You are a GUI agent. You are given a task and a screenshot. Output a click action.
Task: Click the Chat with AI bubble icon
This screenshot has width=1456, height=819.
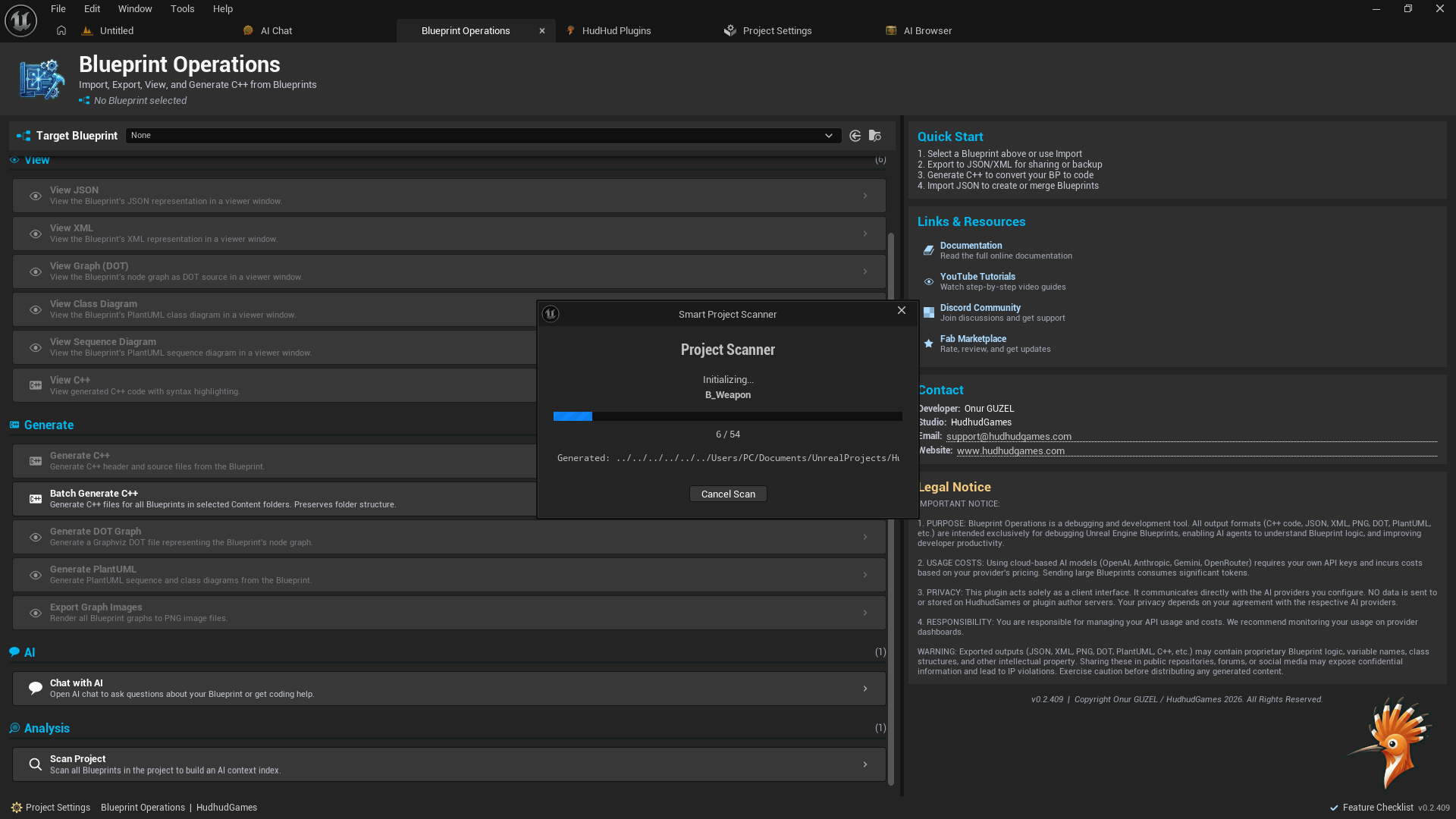pyautogui.click(x=35, y=688)
